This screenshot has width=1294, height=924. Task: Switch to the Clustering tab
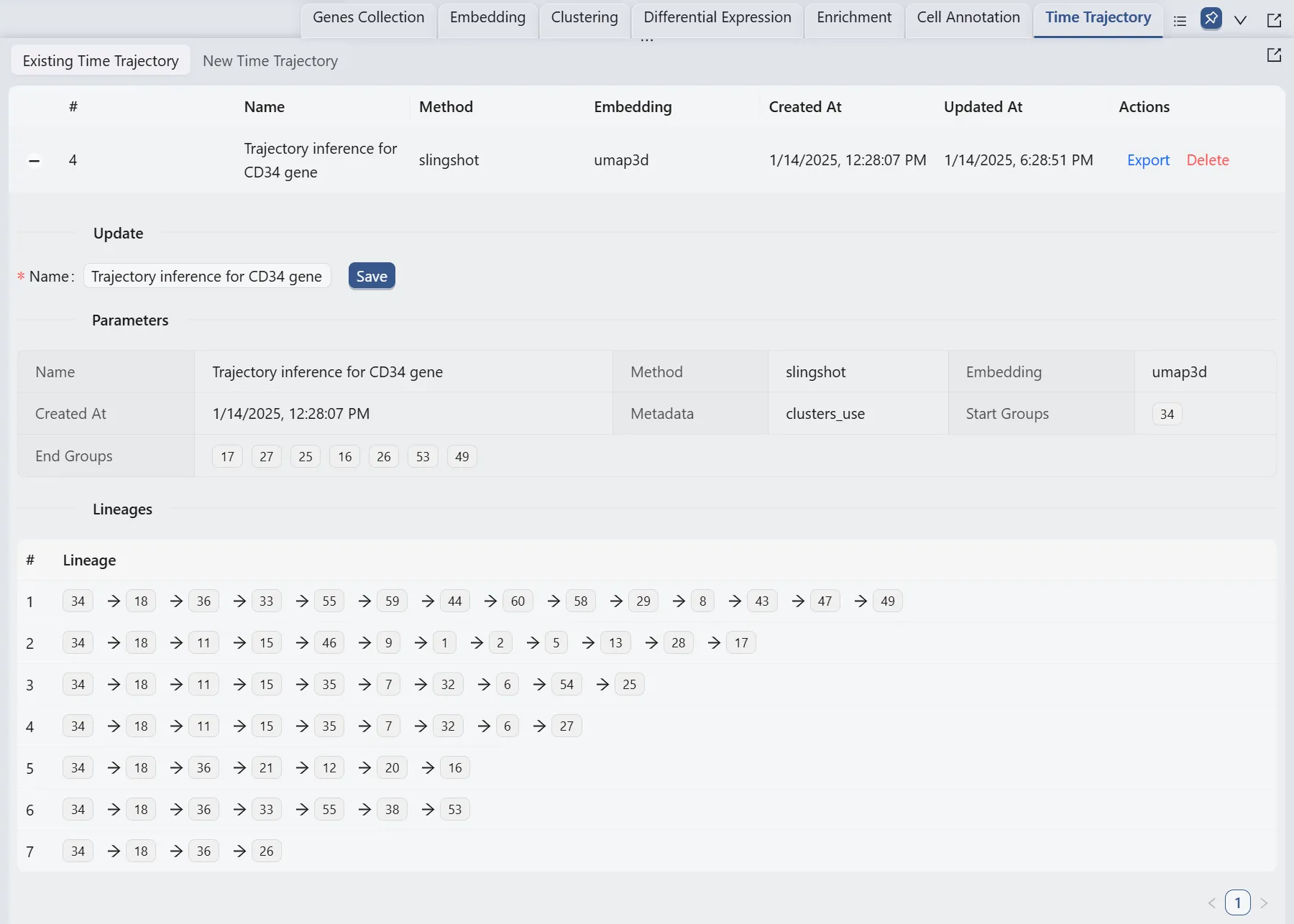pos(584,18)
